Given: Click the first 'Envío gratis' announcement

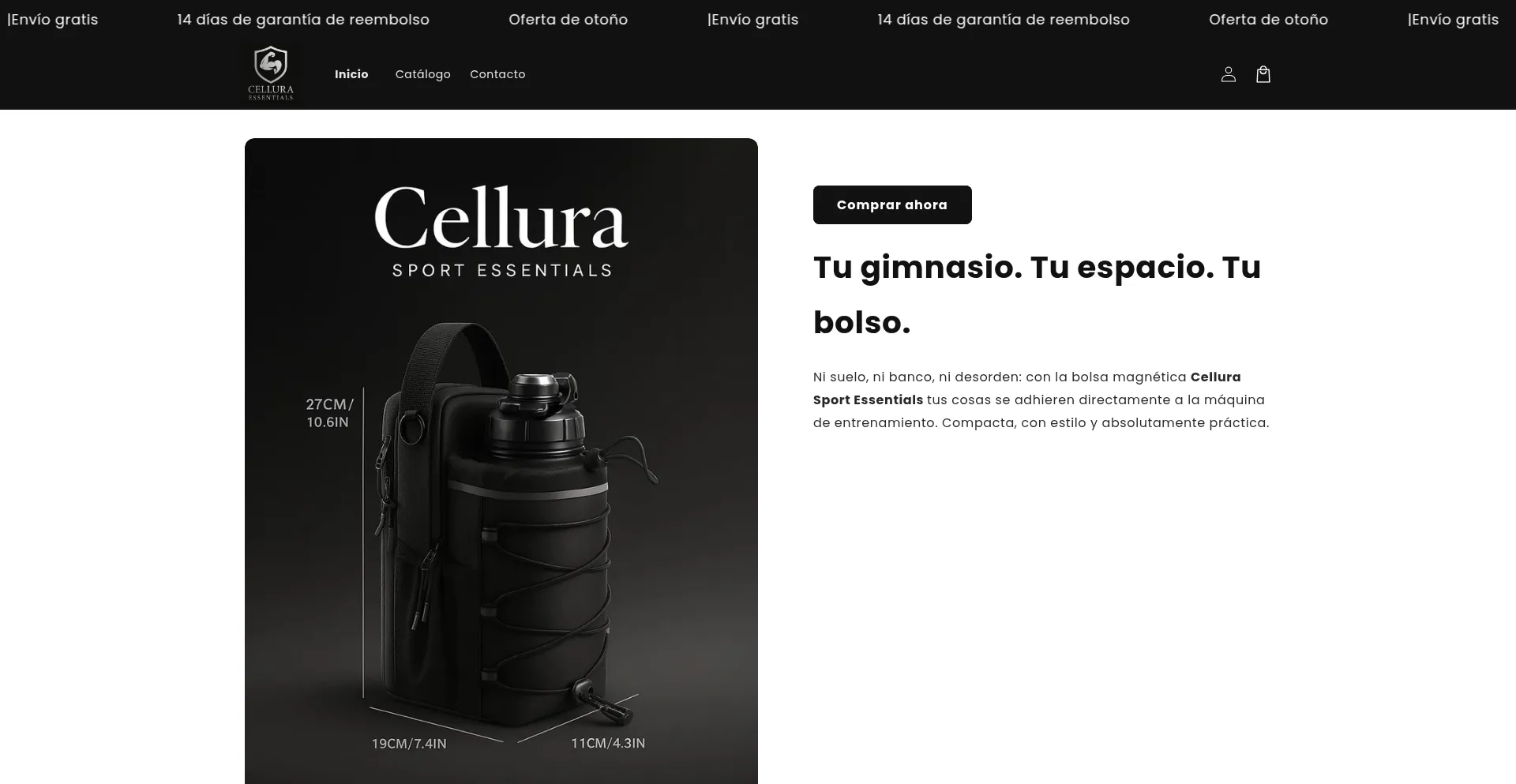Looking at the screenshot, I should tap(53, 20).
